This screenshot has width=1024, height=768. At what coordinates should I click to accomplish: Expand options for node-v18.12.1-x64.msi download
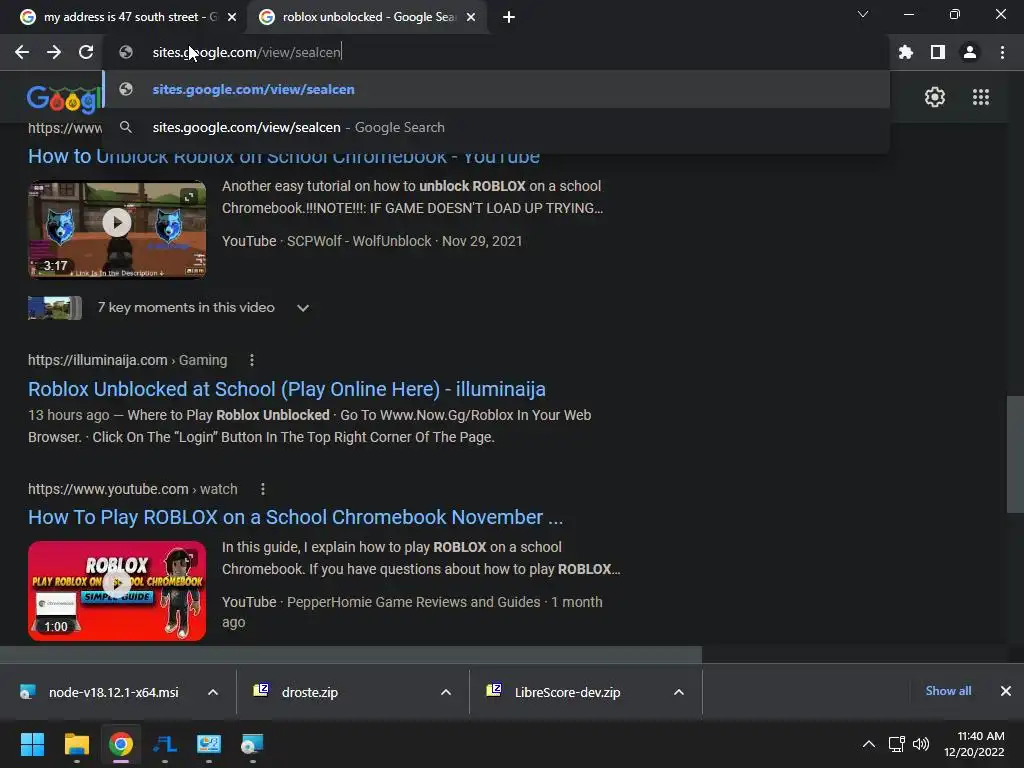point(213,692)
